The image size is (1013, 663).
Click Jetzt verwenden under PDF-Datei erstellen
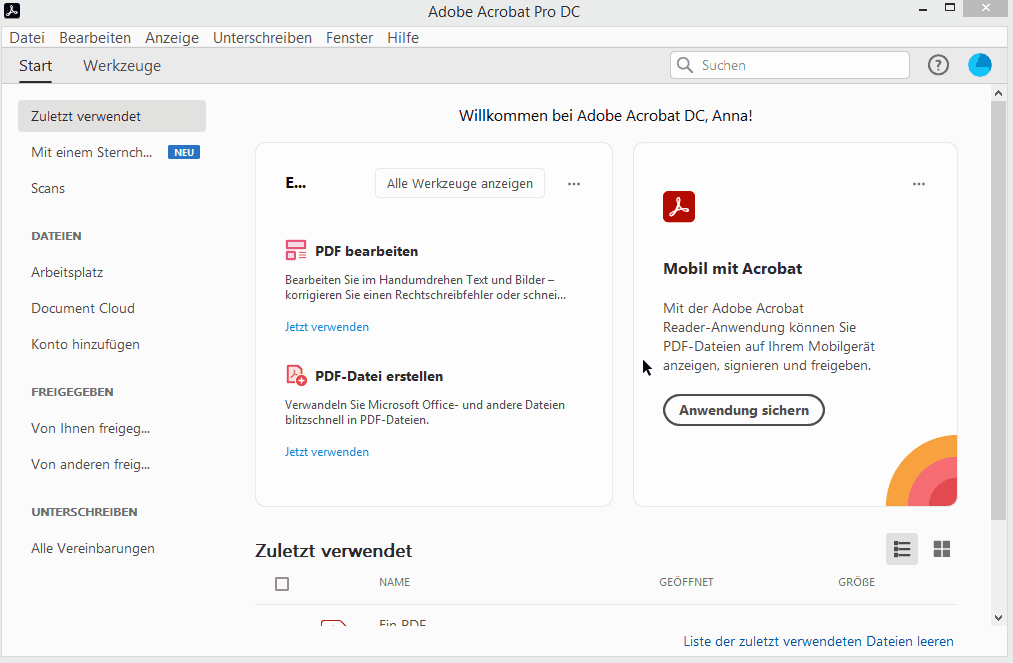point(327,452)
